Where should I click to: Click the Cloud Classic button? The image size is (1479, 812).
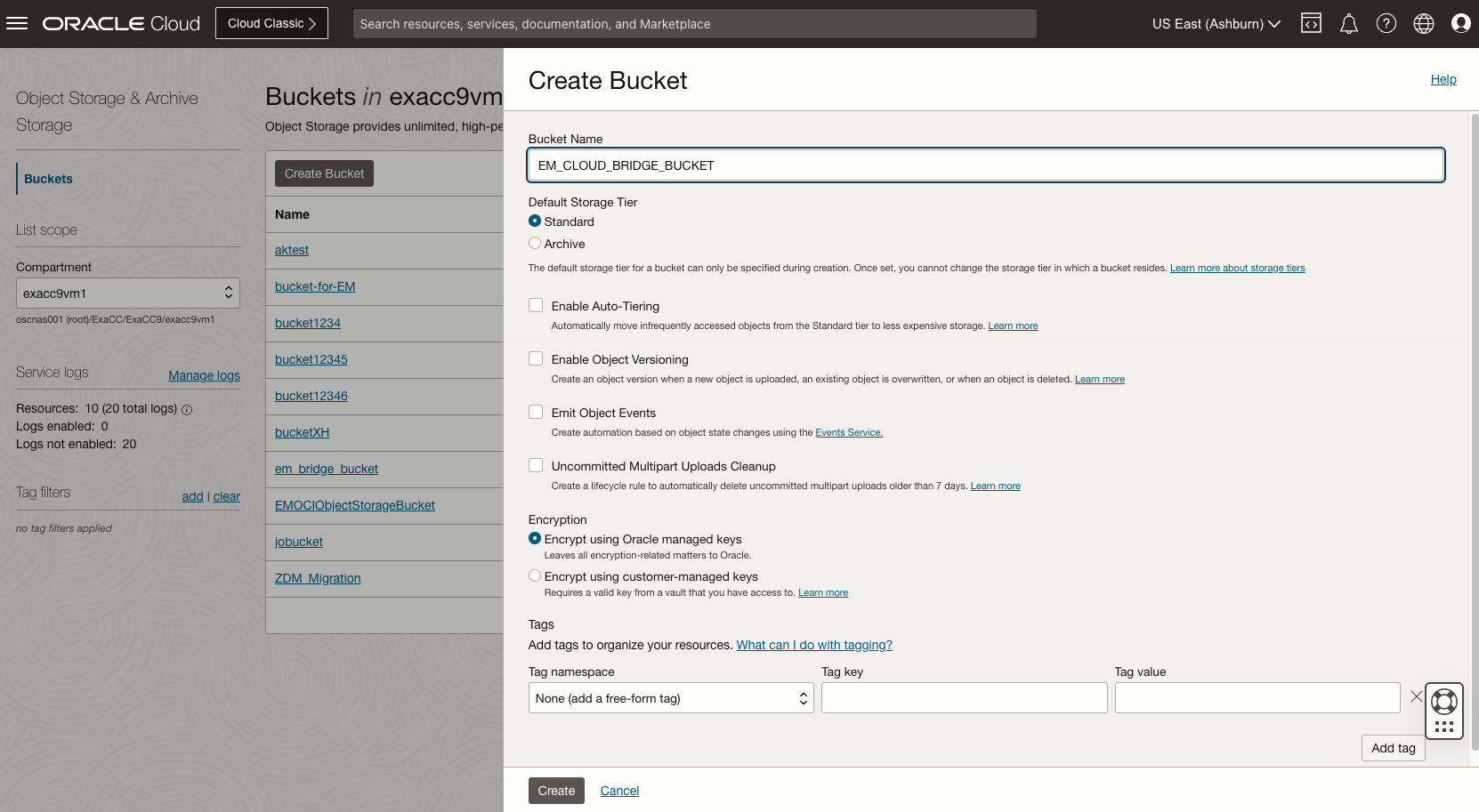coord(271,23)
